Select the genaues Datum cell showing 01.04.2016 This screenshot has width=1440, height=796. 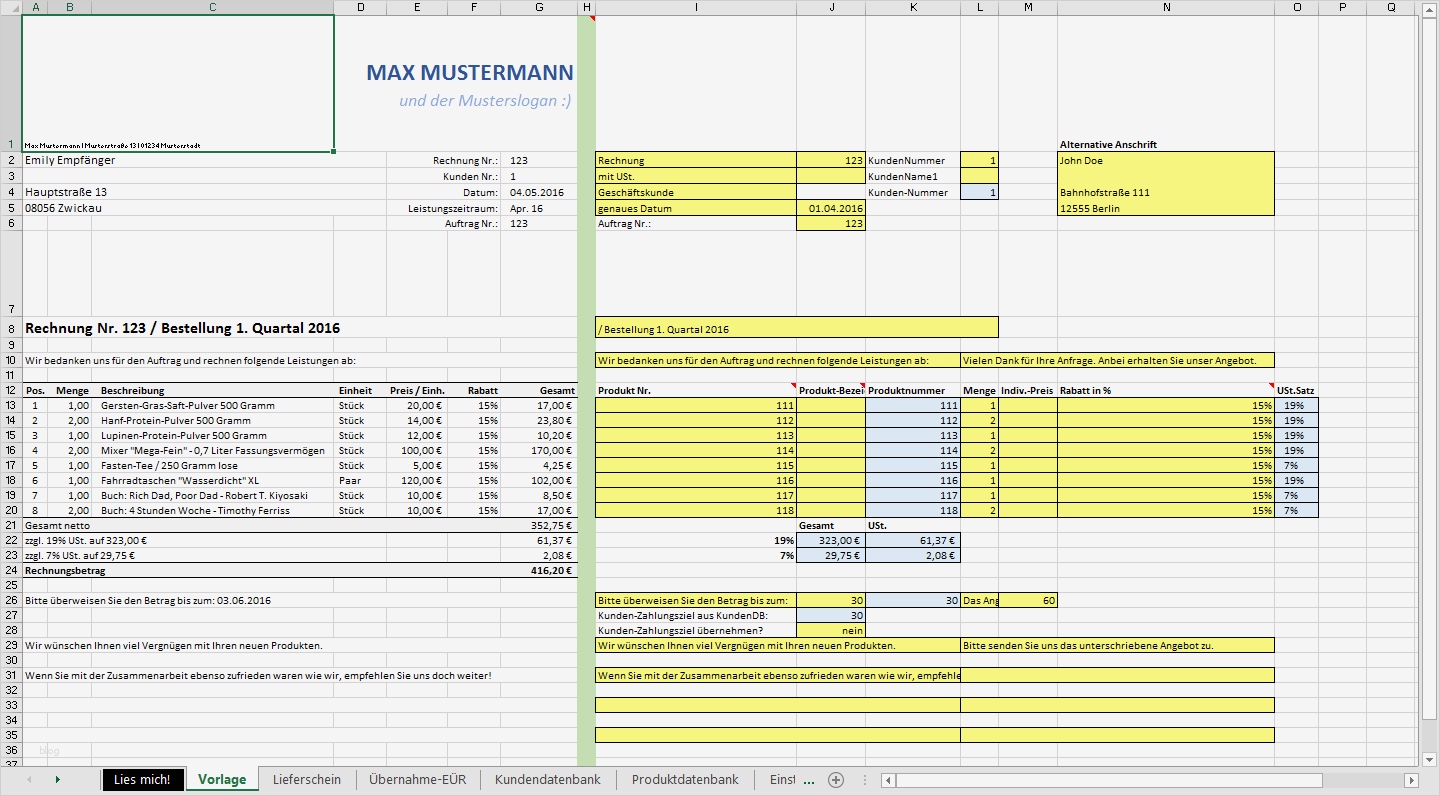point(830,208)
